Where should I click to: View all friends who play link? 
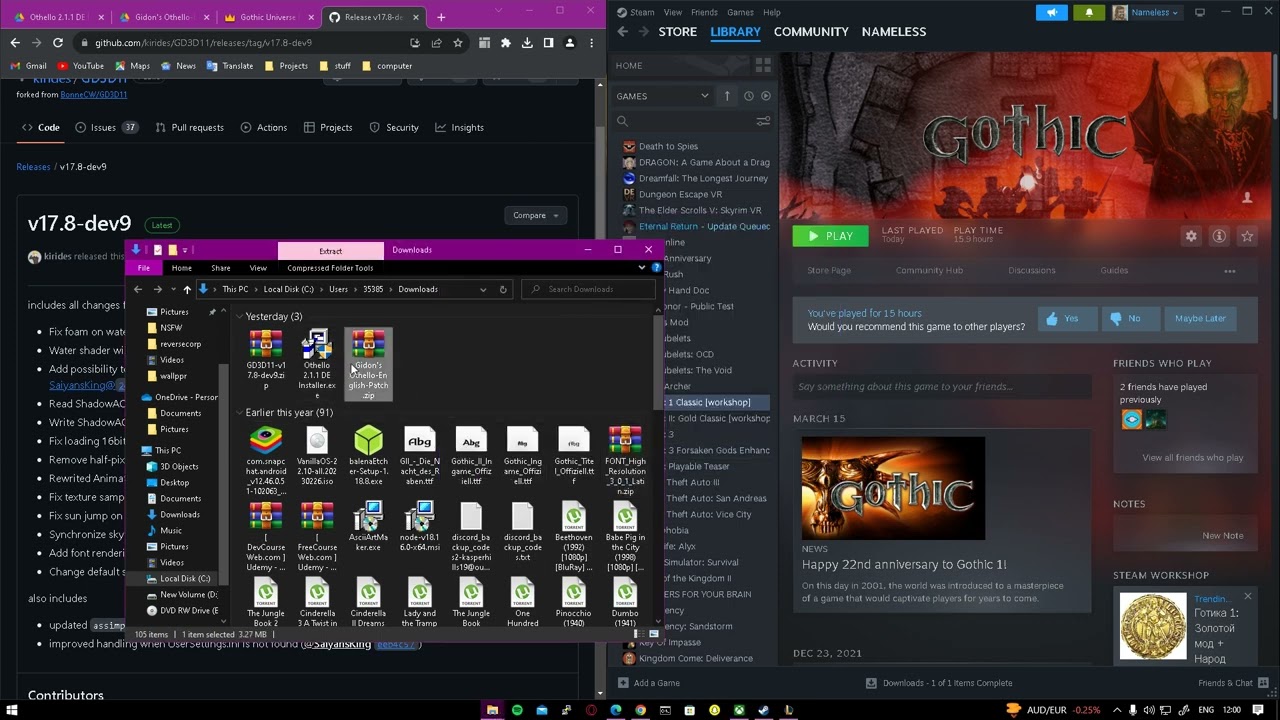[1192, 458]
